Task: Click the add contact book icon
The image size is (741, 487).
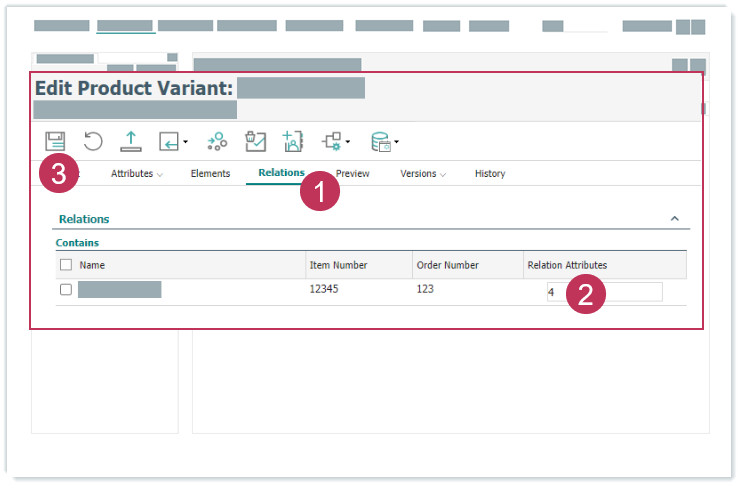Action: (x=292, y=141)
